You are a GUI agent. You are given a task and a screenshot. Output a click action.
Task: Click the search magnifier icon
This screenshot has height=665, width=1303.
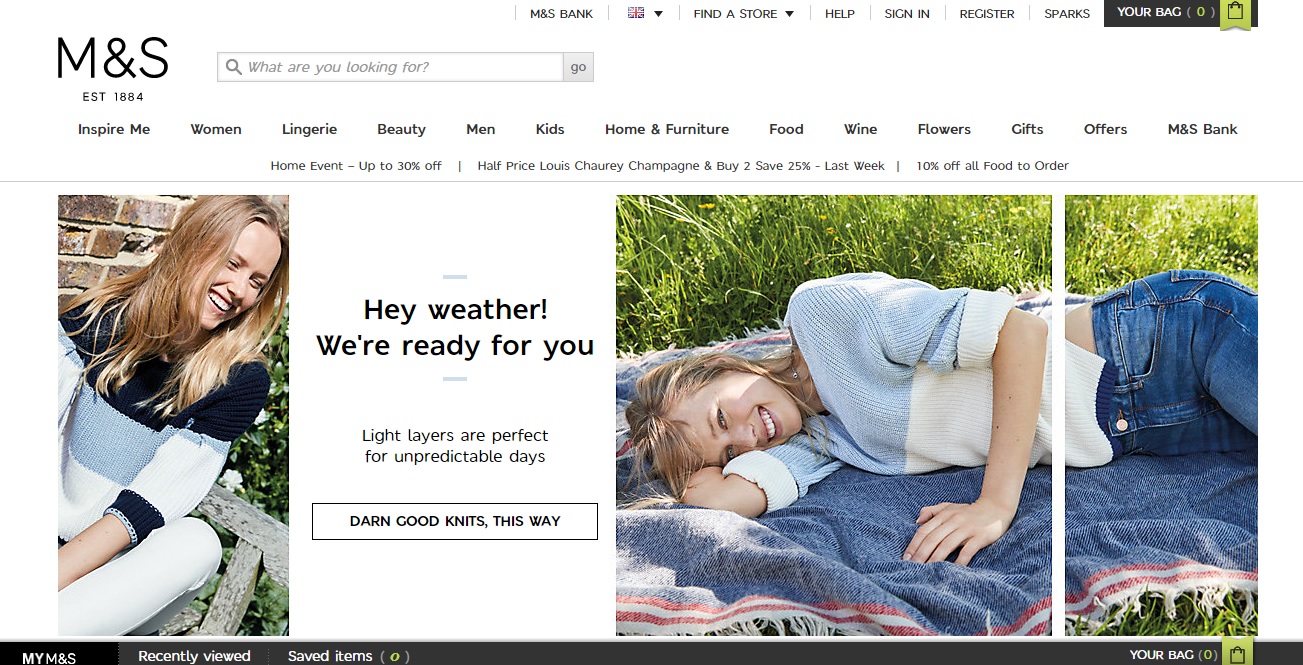point(233,66)
